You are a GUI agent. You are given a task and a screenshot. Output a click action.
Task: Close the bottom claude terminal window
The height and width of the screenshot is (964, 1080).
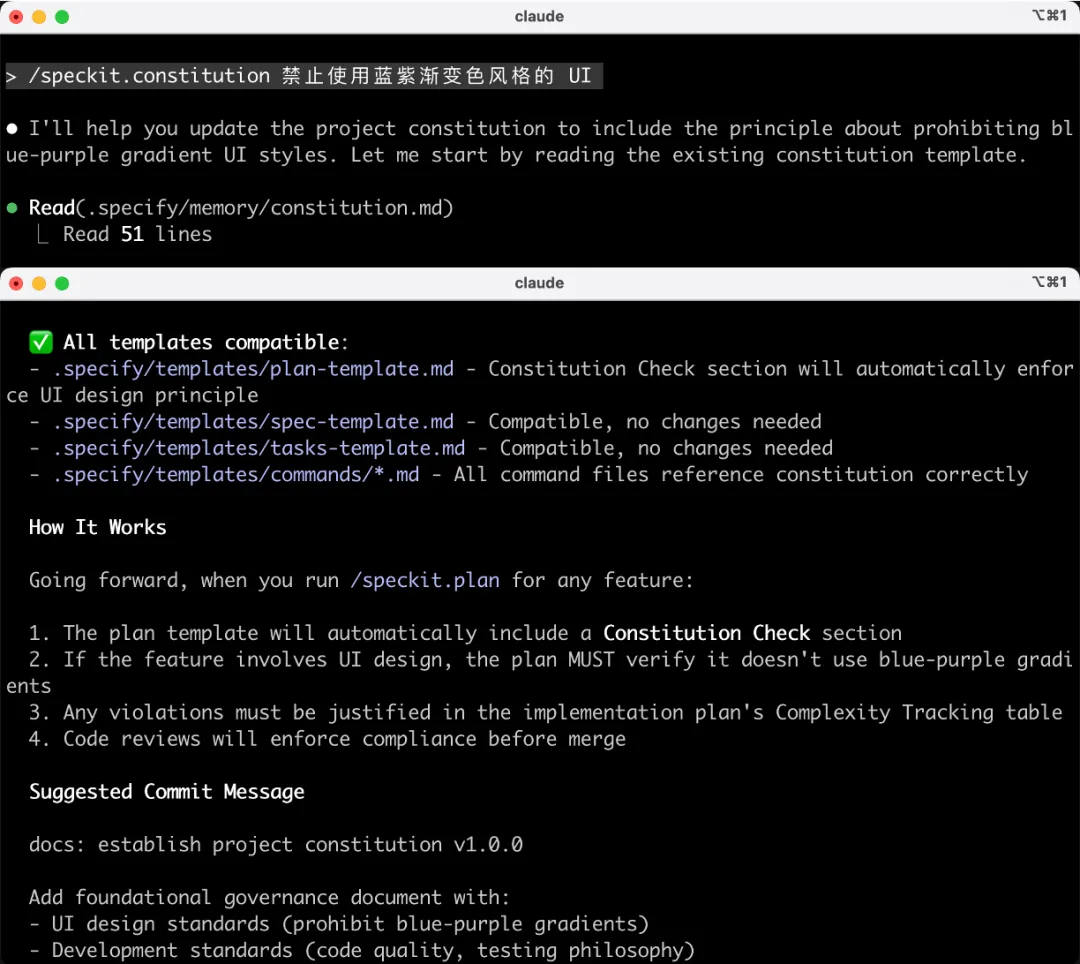point(16,283)
